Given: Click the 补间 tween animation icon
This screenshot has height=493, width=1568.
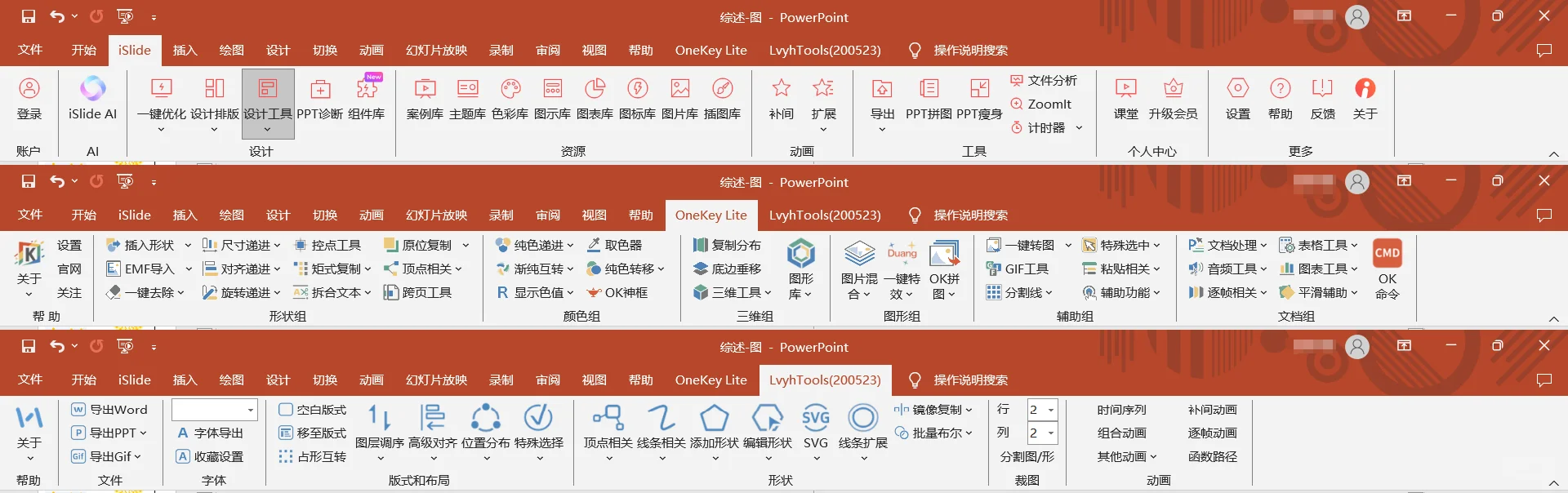Looking at the screenshot, I should click(x=782, y=99).
